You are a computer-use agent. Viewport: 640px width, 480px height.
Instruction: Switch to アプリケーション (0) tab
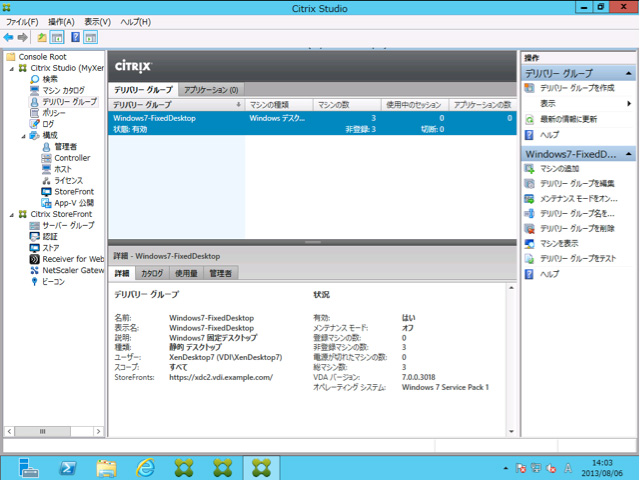(x=211, y=90)
